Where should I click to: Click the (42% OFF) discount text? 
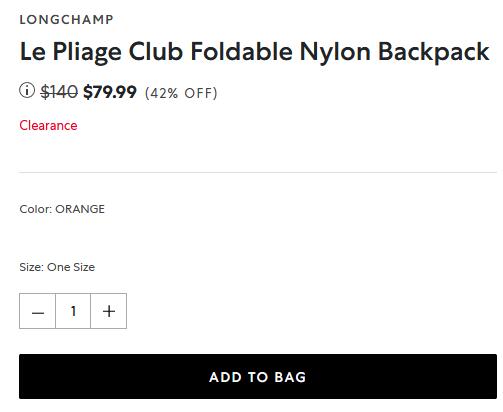181,93
